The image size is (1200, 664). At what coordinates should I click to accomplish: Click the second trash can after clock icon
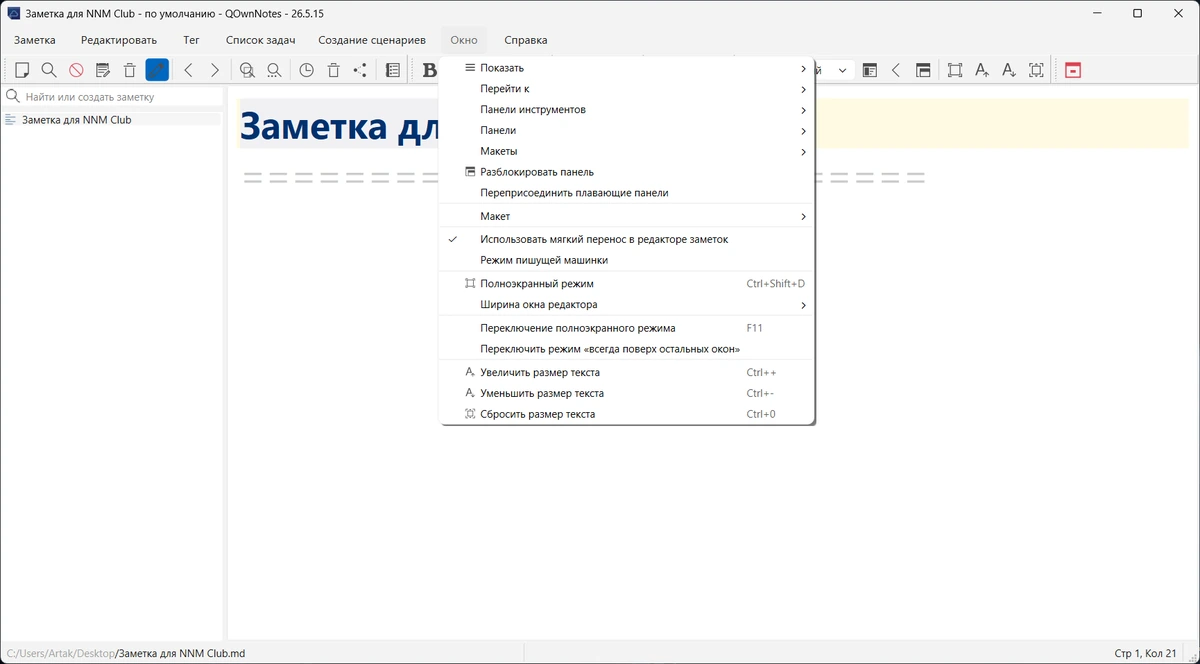coord(334,70)
